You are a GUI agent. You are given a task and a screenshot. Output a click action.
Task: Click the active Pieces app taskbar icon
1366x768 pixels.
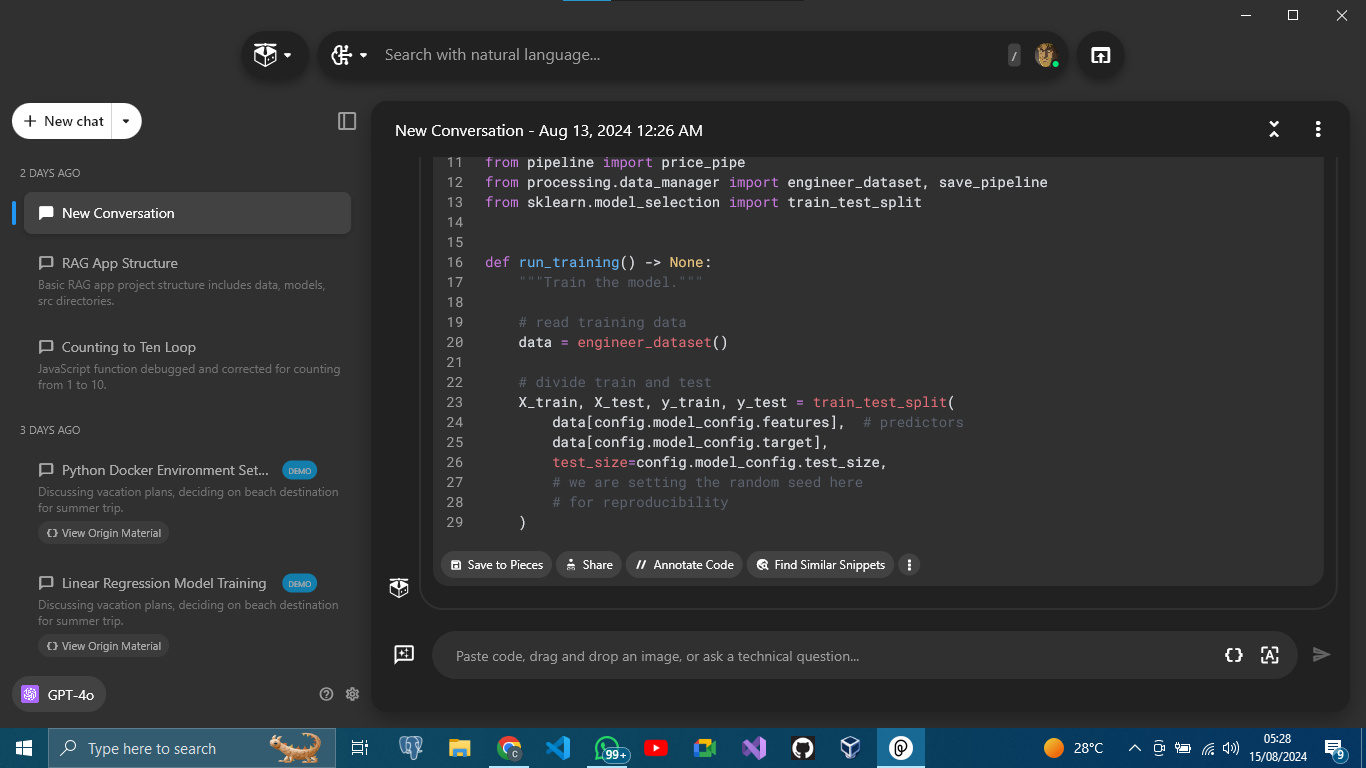pos(901,748)
